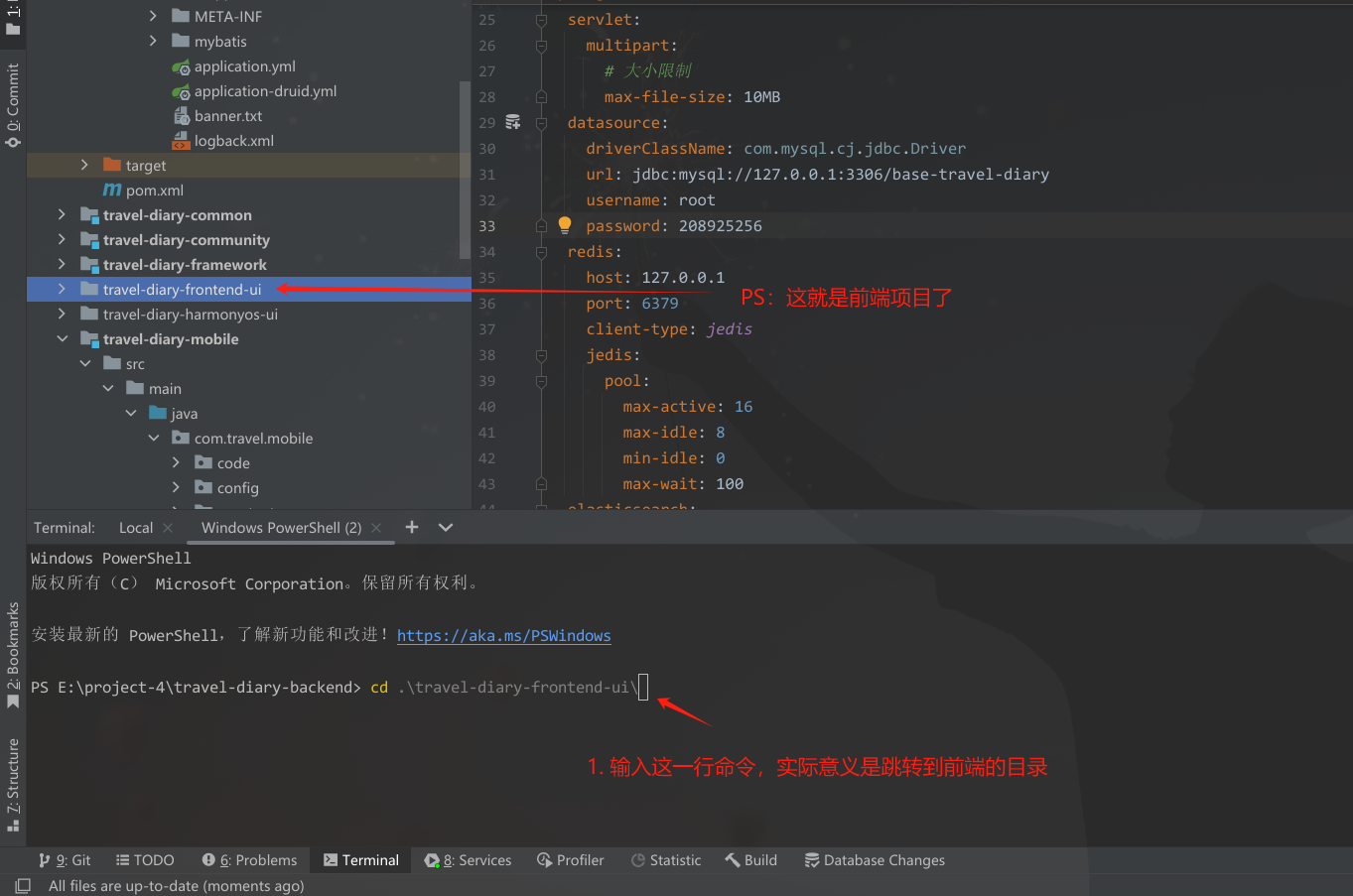
Task: Click the yellow intention lightbulb on line 33
Action: click(565, 225)
